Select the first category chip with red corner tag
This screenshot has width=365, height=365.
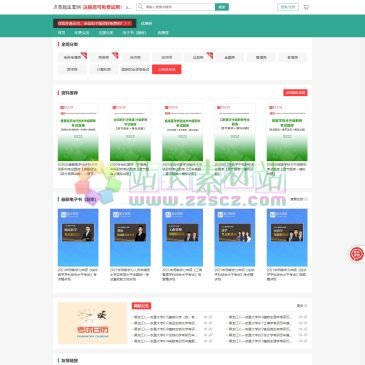click(73, 57)
